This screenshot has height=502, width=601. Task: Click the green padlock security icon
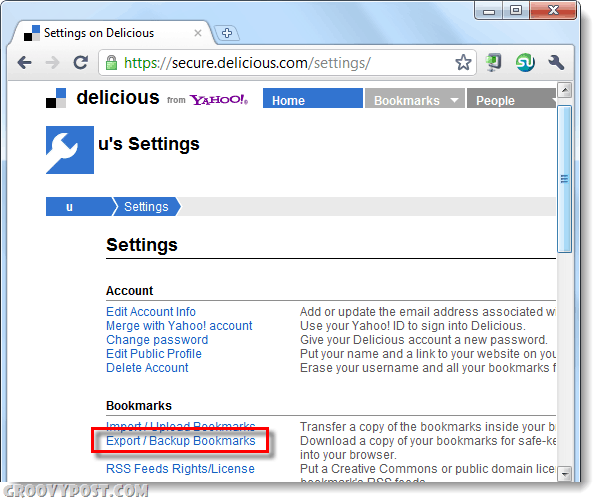coord(112,63)
